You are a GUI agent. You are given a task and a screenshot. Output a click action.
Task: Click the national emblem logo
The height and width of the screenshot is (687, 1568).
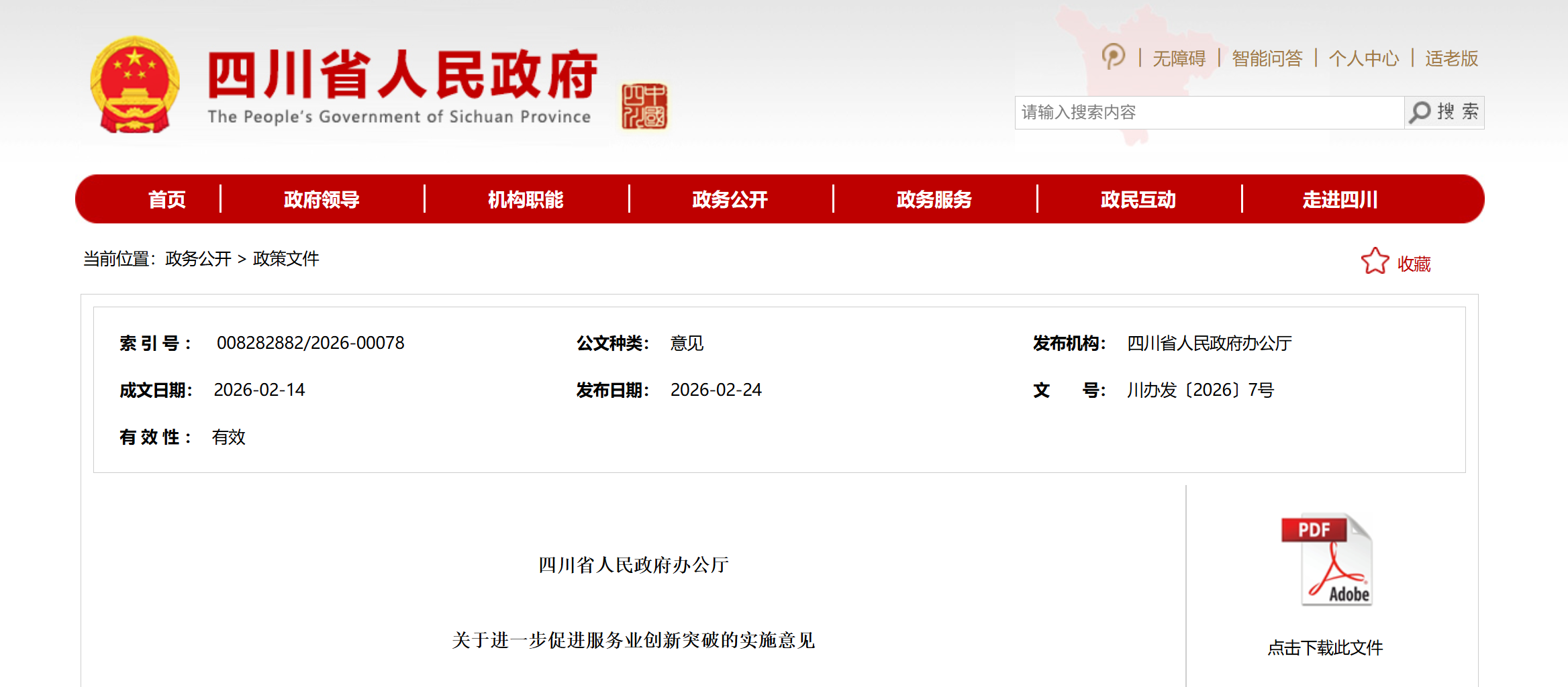pos(135,85)
